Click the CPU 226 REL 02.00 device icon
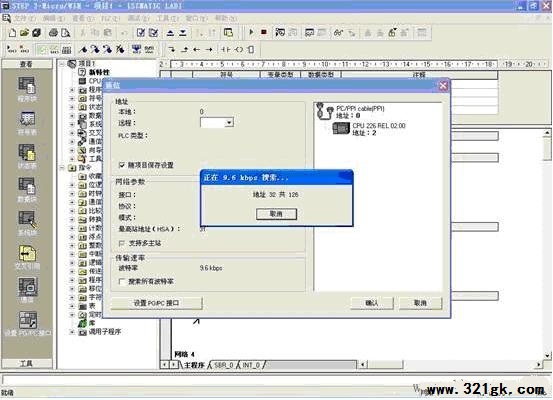The height and width of the screenshot is (400, 553). [x=340, y=128]
